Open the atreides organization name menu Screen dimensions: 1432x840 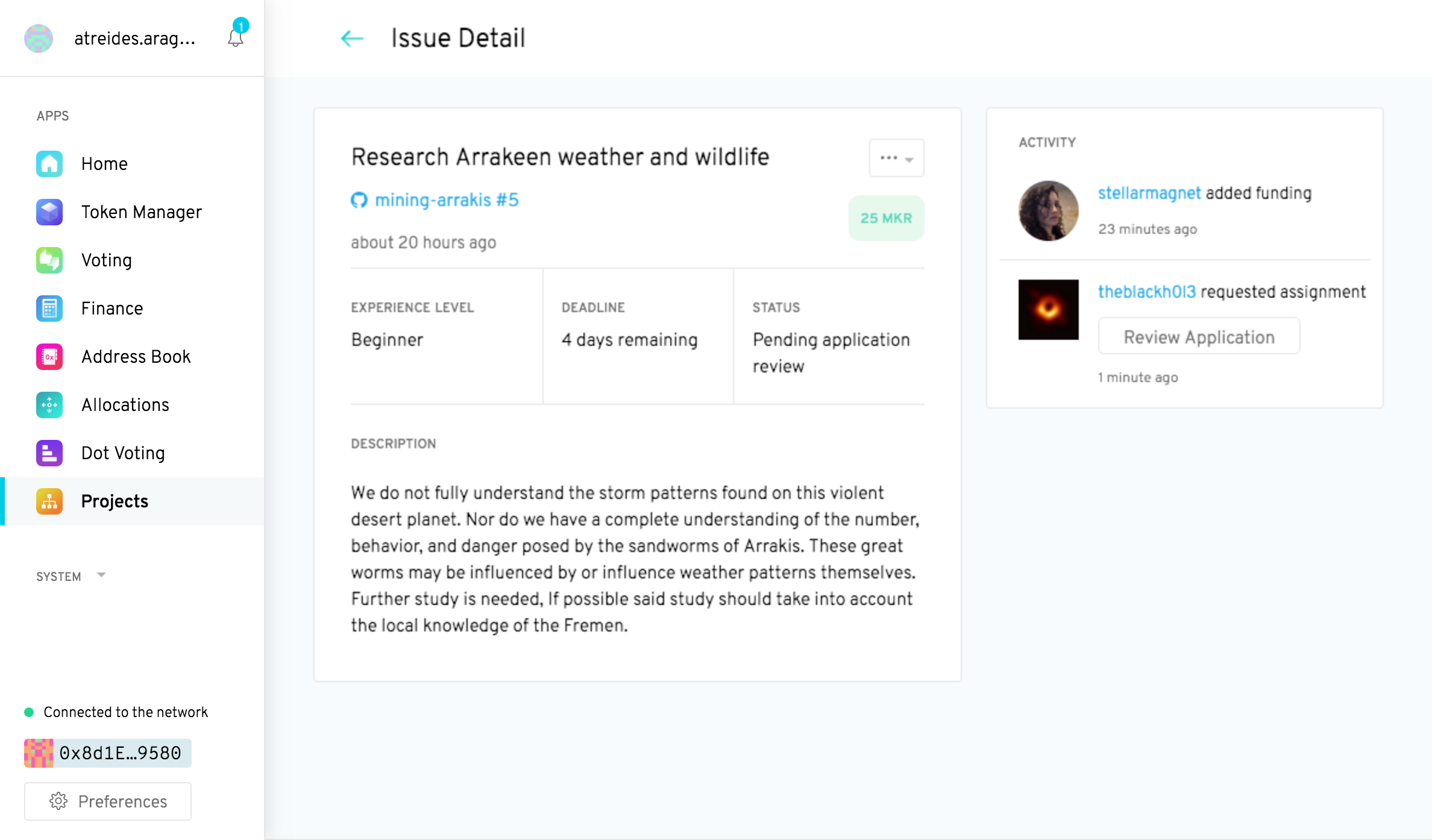[x=134, y=39]
